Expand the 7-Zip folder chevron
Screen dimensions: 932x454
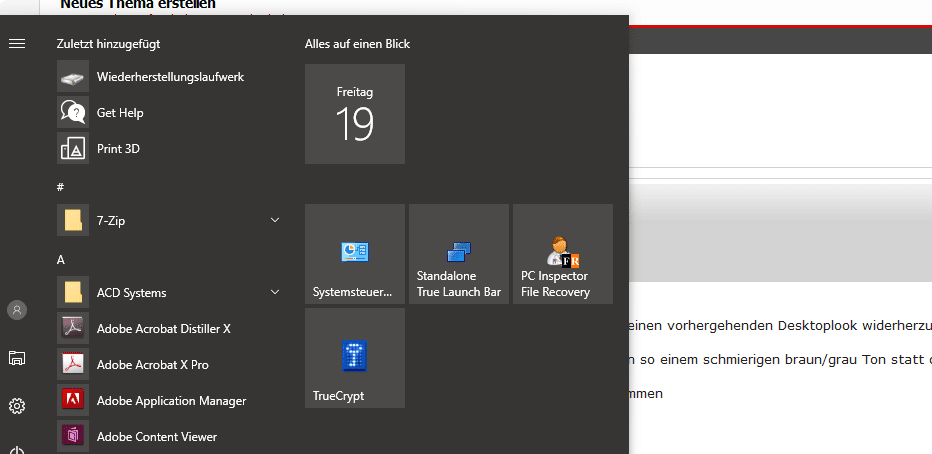(275, 220)
